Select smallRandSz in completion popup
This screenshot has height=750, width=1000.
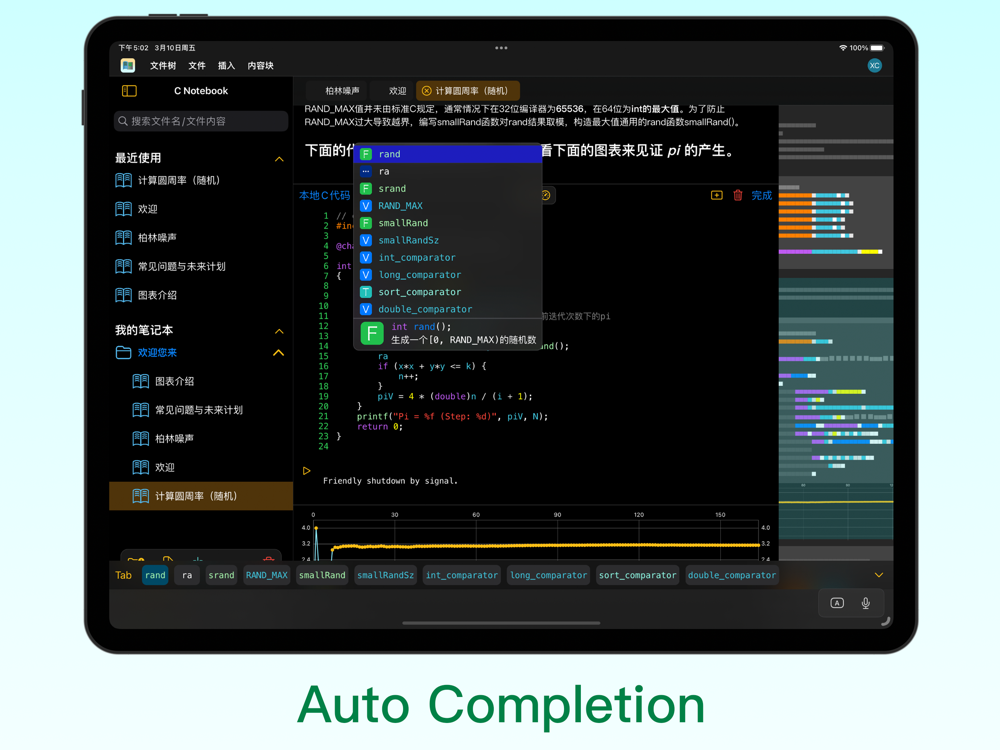[x=448, y=240]
